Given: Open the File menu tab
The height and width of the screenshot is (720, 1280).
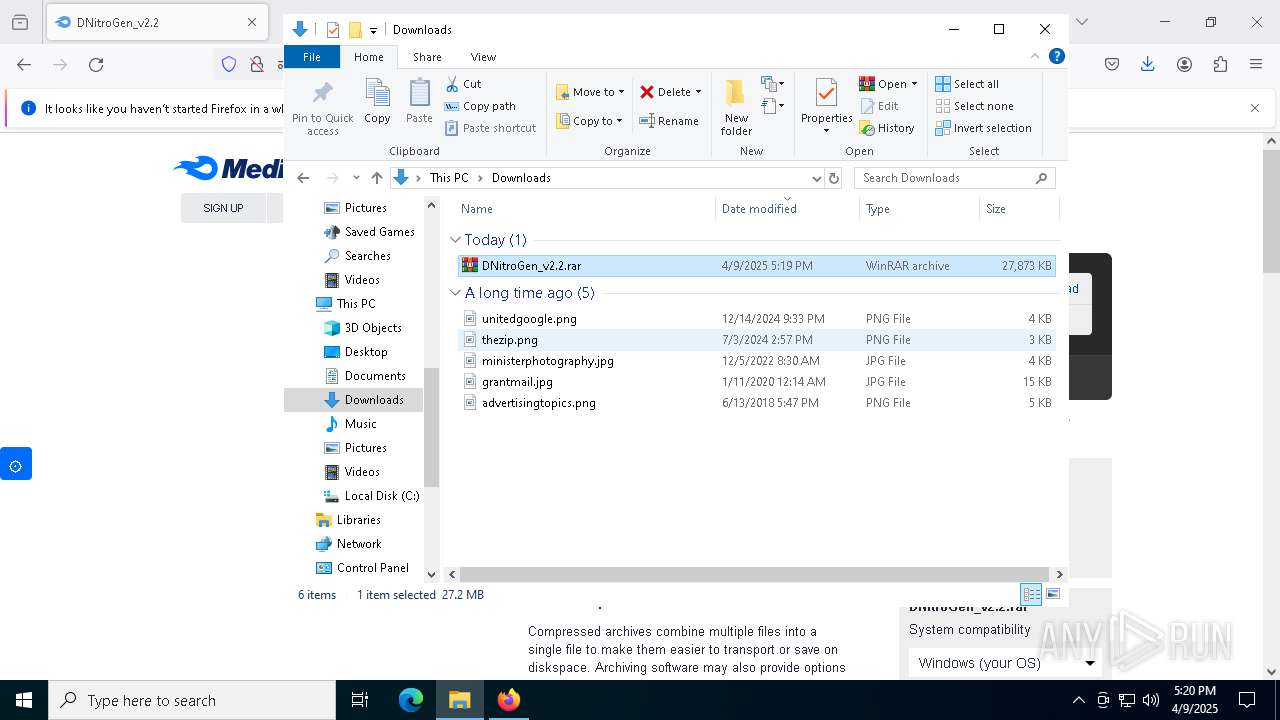Looking at the screenshot, I should tap(312, 57).
